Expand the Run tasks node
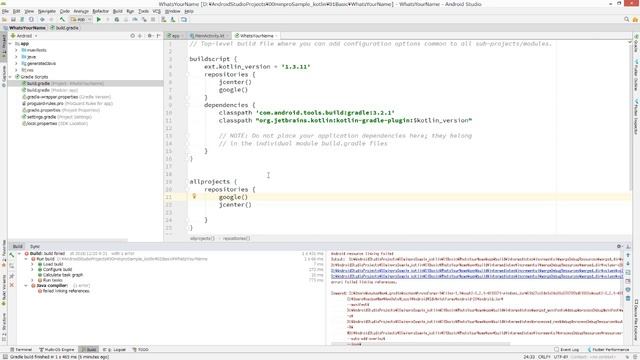Viewport: 640px width, 360px height. pyautogui.click(x=33, y=280)
